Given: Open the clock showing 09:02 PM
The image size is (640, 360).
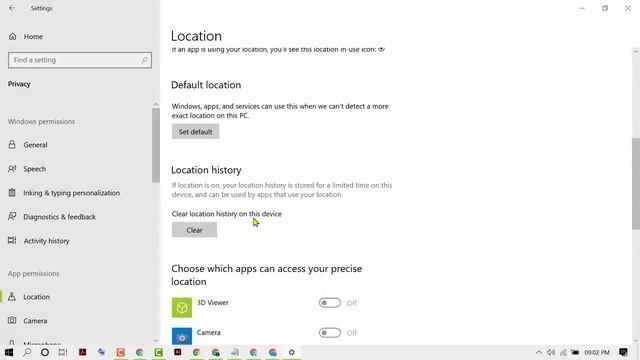Looking at the screenshot, I should pyautogui.click(x=597, y=352).
